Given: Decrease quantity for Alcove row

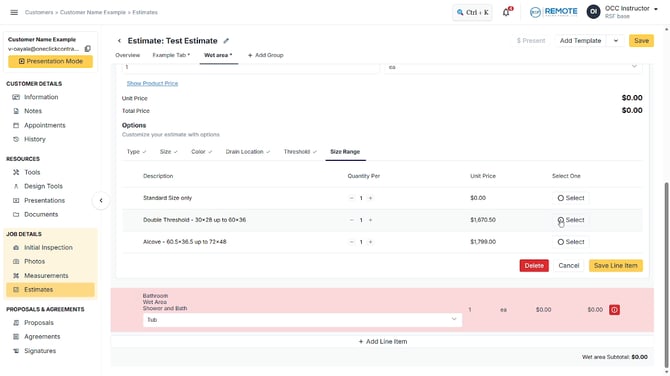Looking at the screenshot, I should click(352, 242).
